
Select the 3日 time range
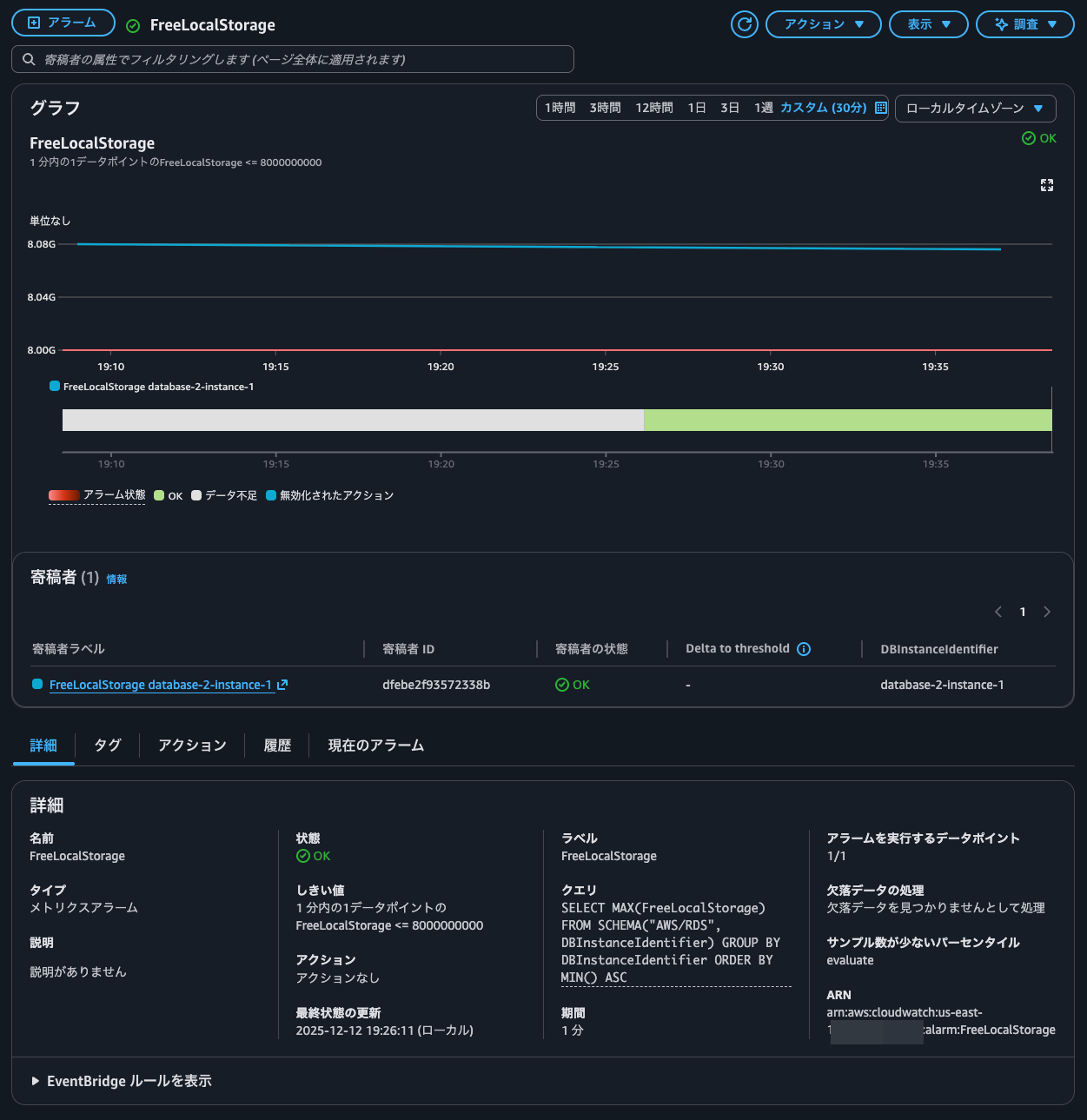[729, 108]
